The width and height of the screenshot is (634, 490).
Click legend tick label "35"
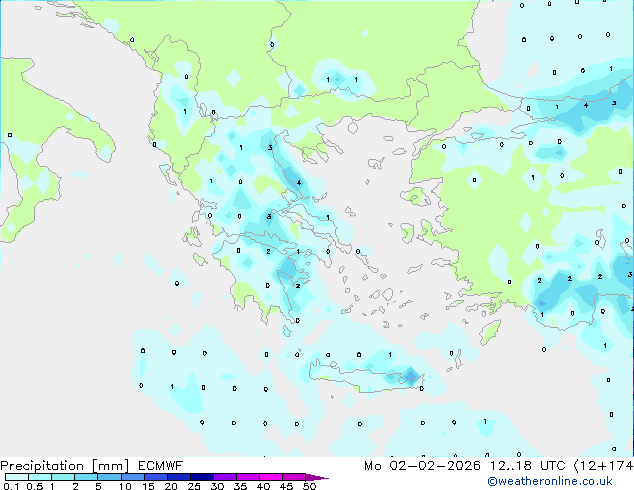[x=240, y=486]
